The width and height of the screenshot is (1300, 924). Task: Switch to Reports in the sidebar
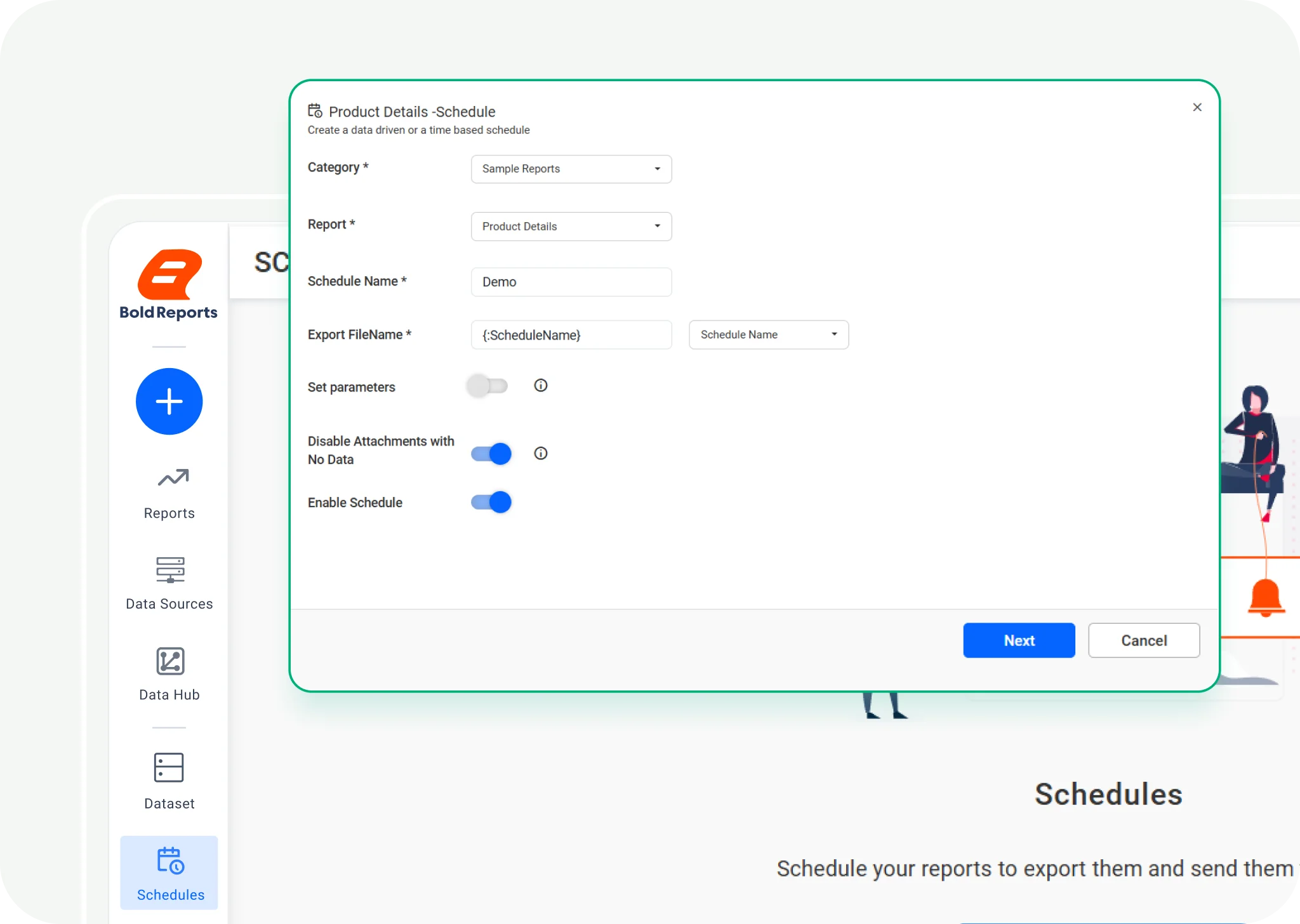click(x=169, y=513)
